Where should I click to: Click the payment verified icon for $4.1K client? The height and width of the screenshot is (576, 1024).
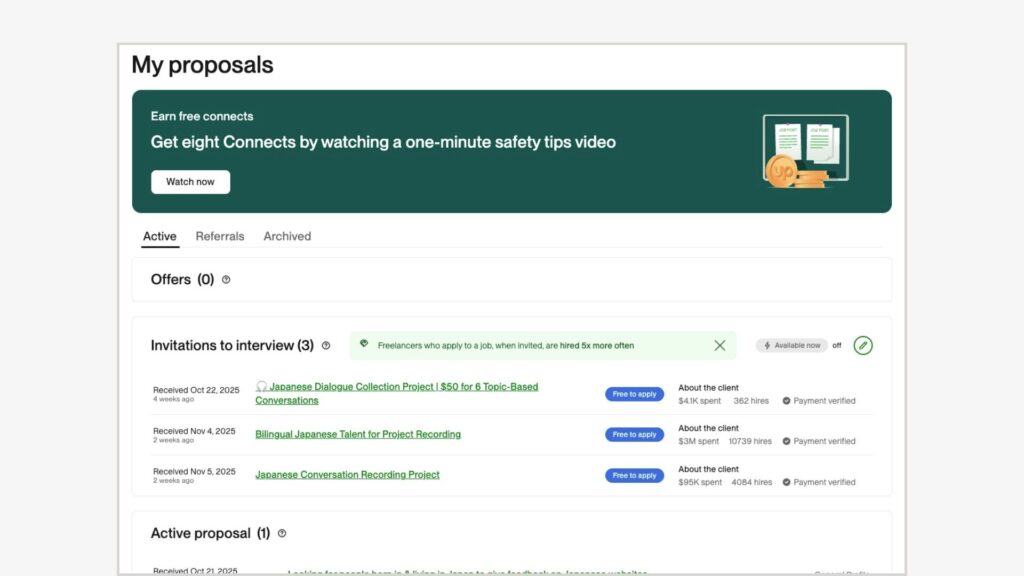tap(786, 401)
